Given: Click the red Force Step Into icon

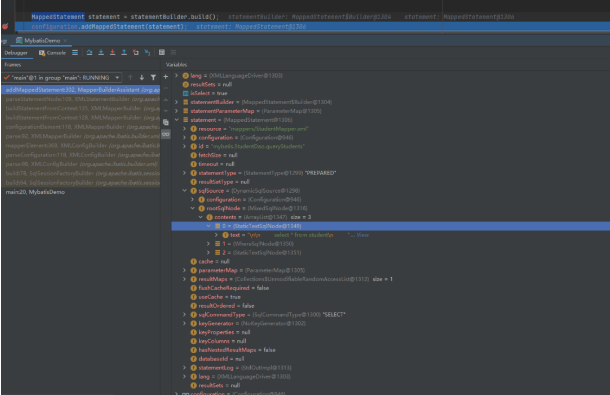Looking at the screenshot, I should (112, 53).
